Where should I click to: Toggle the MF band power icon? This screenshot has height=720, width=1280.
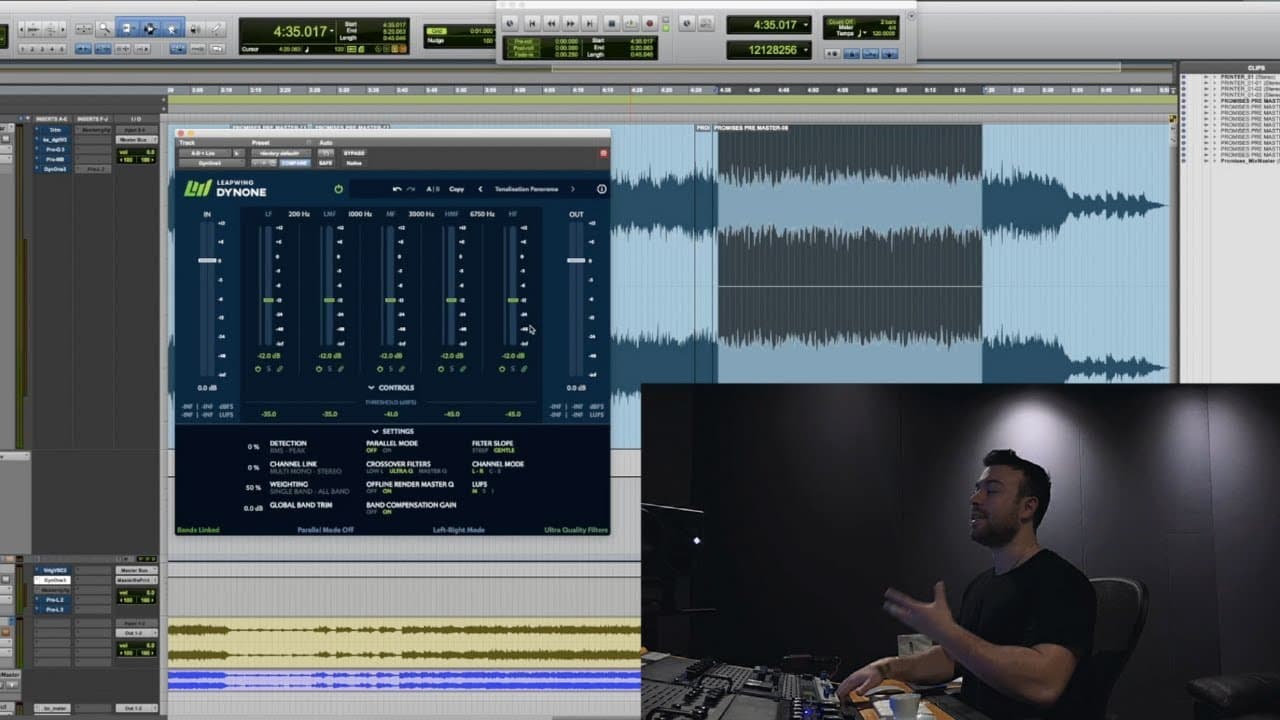click(380, 369)
